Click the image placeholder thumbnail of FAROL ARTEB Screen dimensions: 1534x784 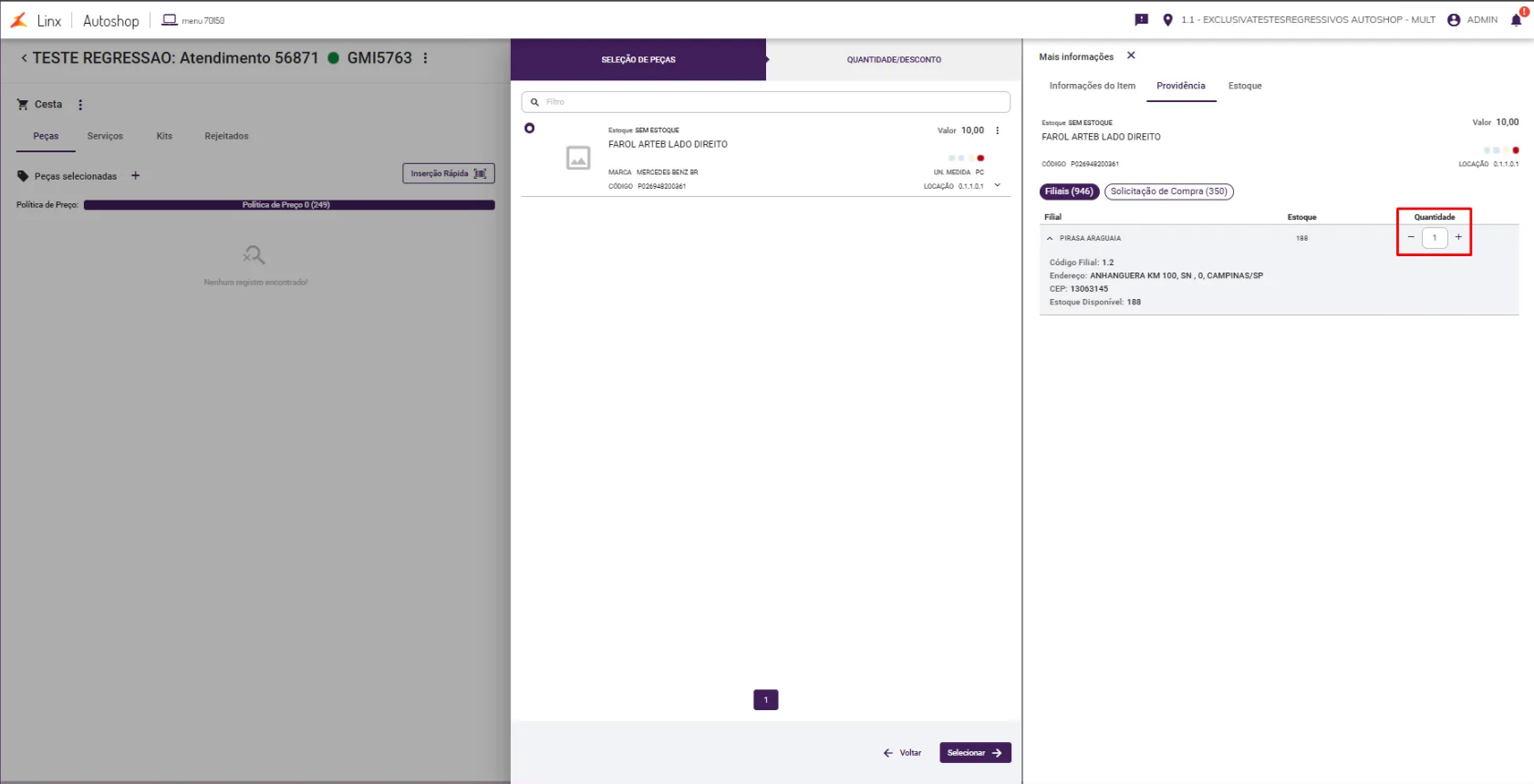click(x=578, y=158)
